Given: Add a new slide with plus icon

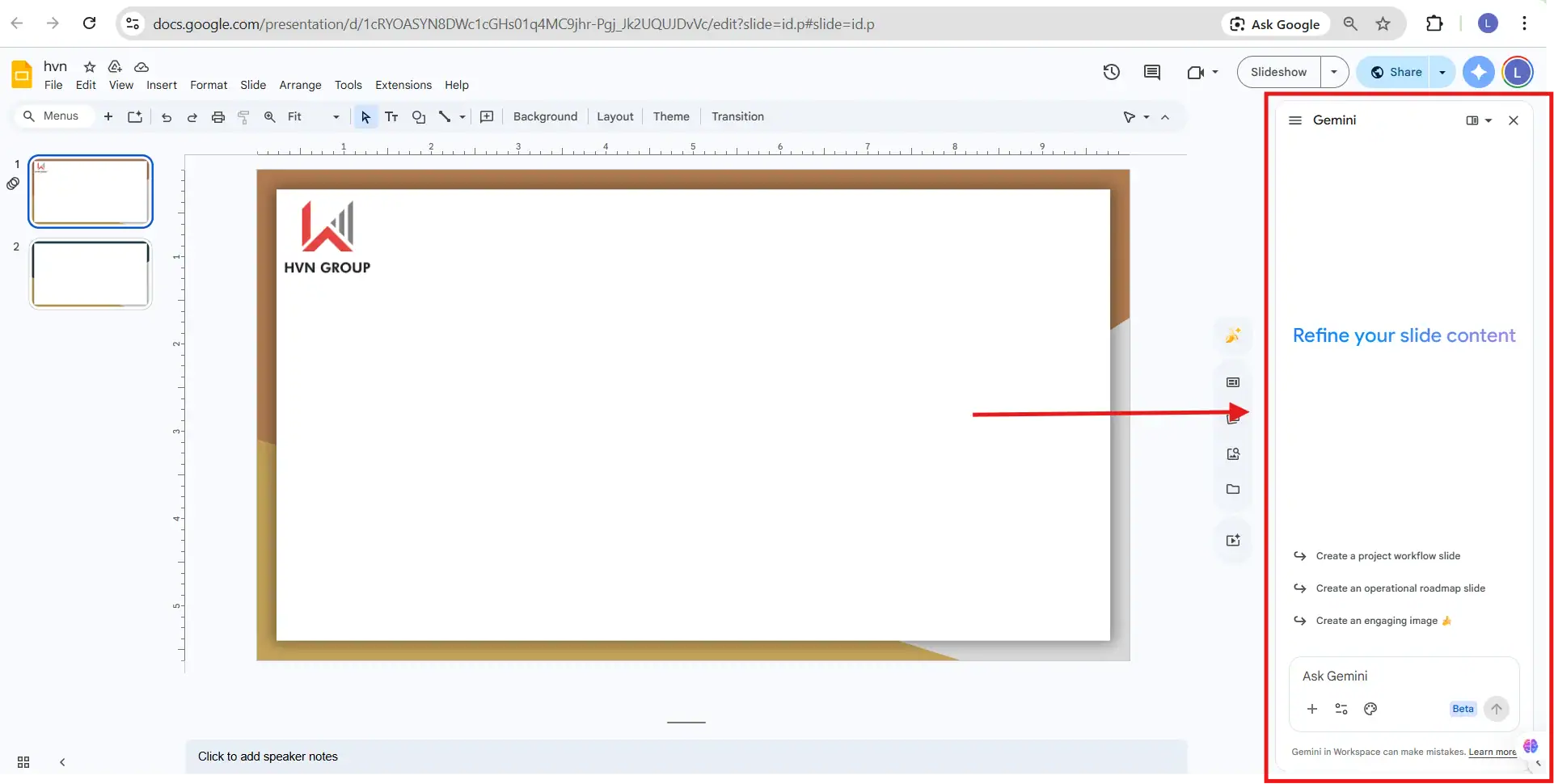Looking at the screenshot, I should 108,116.
